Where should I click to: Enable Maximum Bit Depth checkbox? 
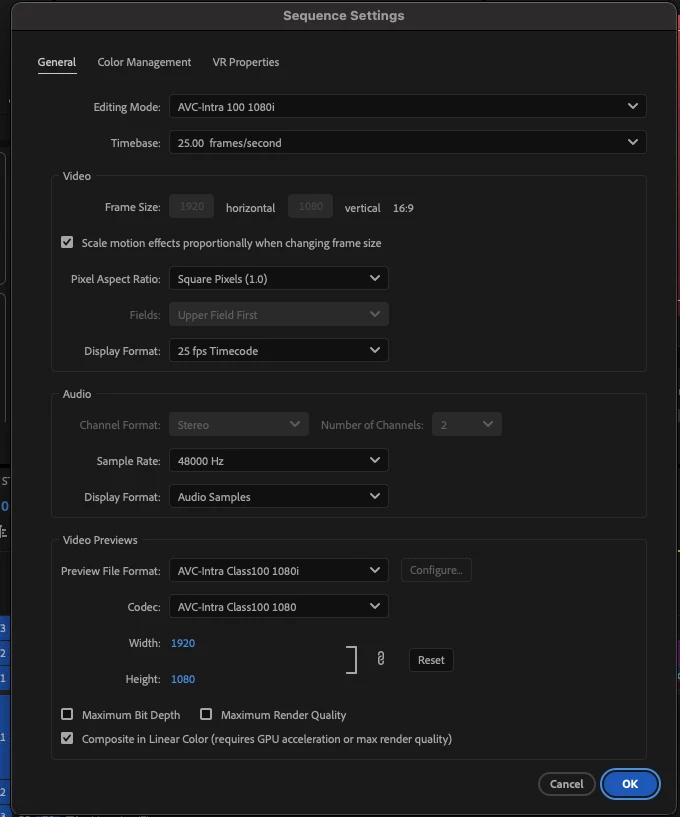click(x=67, y=714)
